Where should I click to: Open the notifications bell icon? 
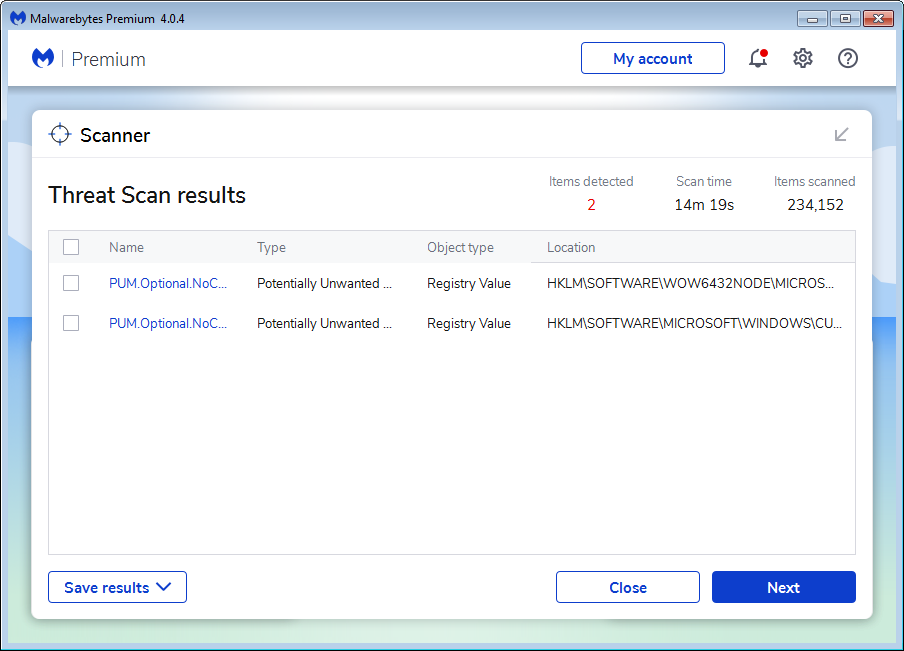pos(758,59)
